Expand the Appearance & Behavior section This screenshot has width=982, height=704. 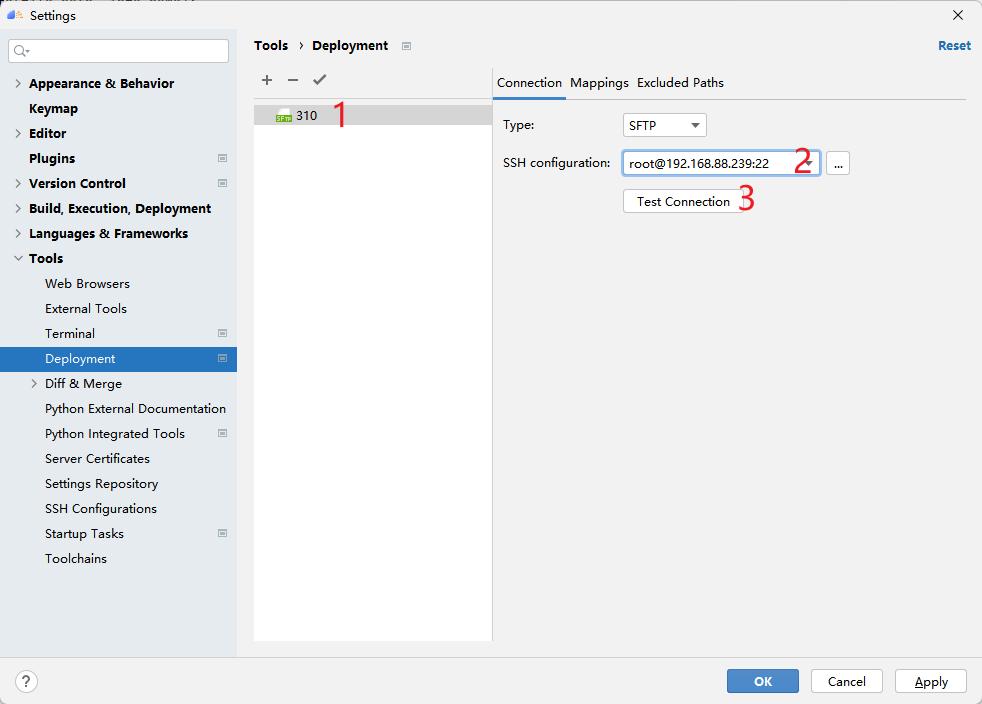[18, 83]
